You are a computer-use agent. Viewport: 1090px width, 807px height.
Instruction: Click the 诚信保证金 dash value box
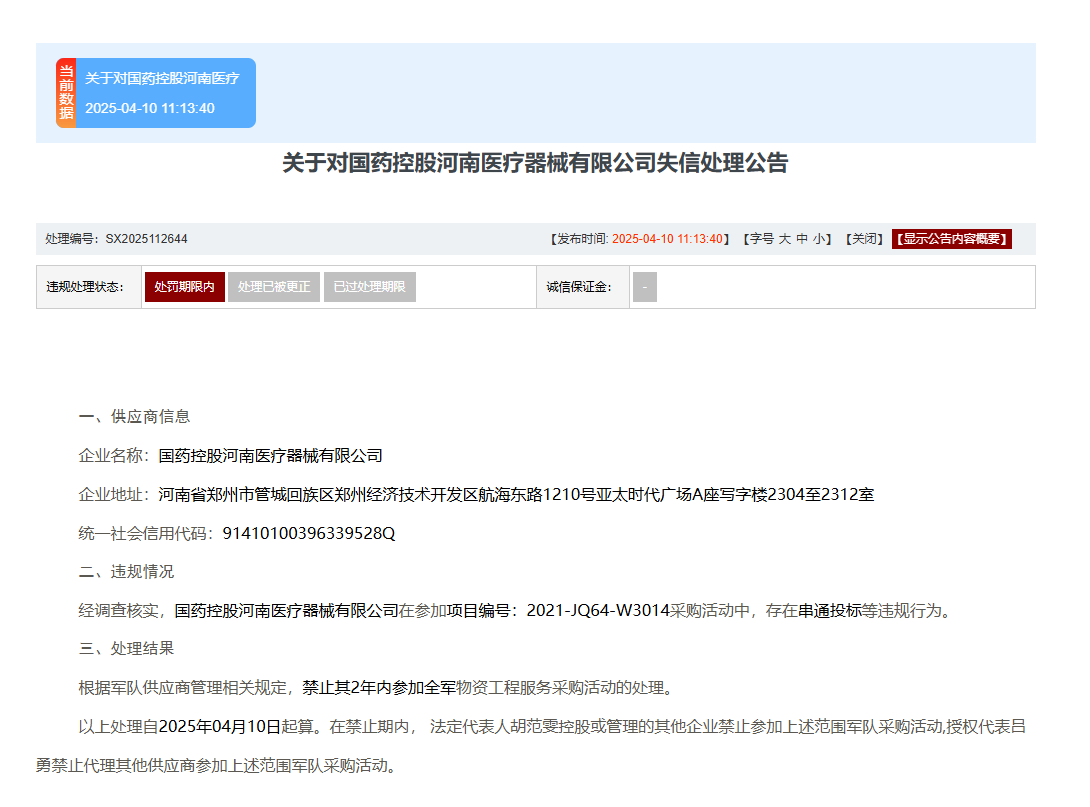644,287
